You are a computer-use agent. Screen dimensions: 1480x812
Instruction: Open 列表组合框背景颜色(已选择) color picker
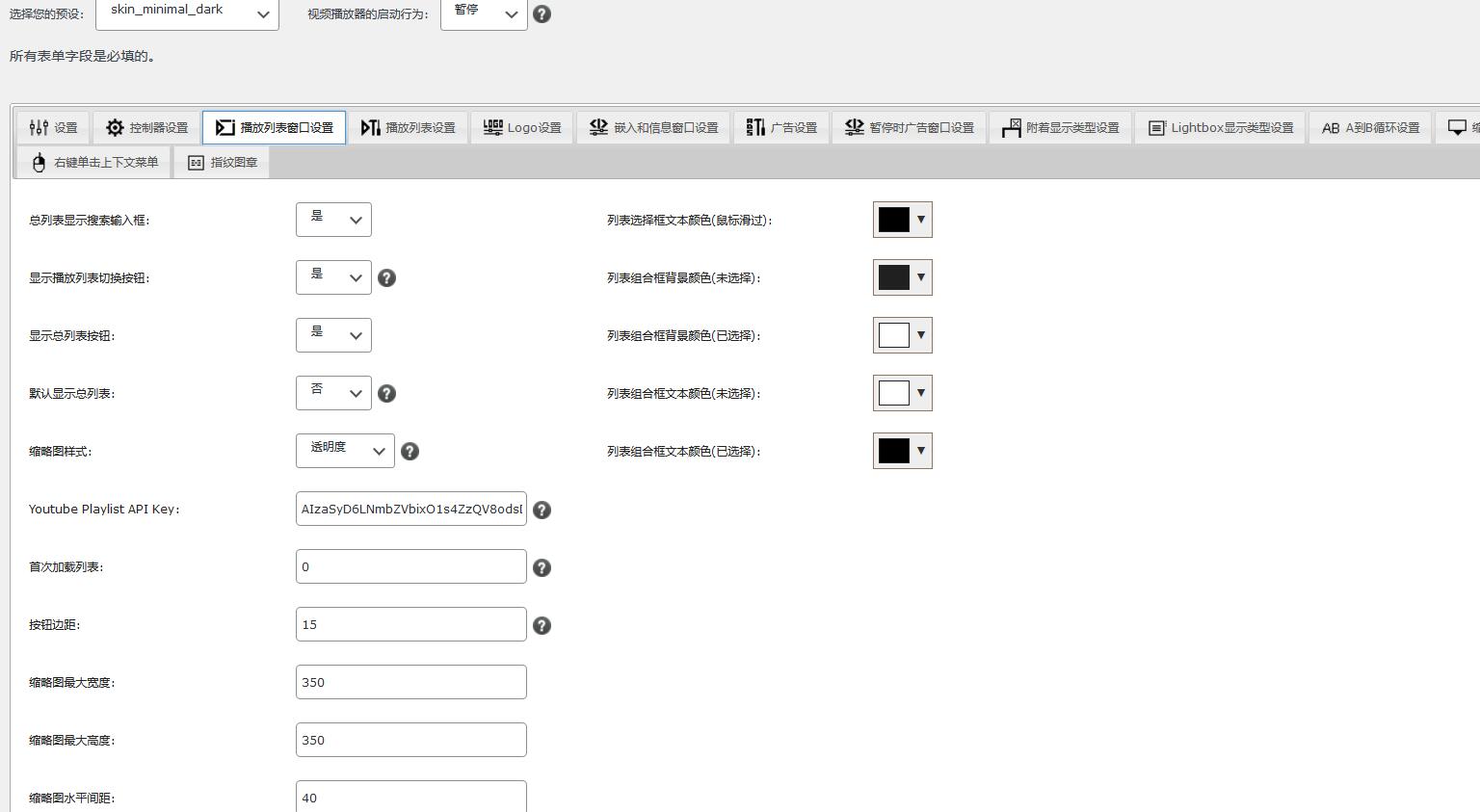click(x=902, y=335)
